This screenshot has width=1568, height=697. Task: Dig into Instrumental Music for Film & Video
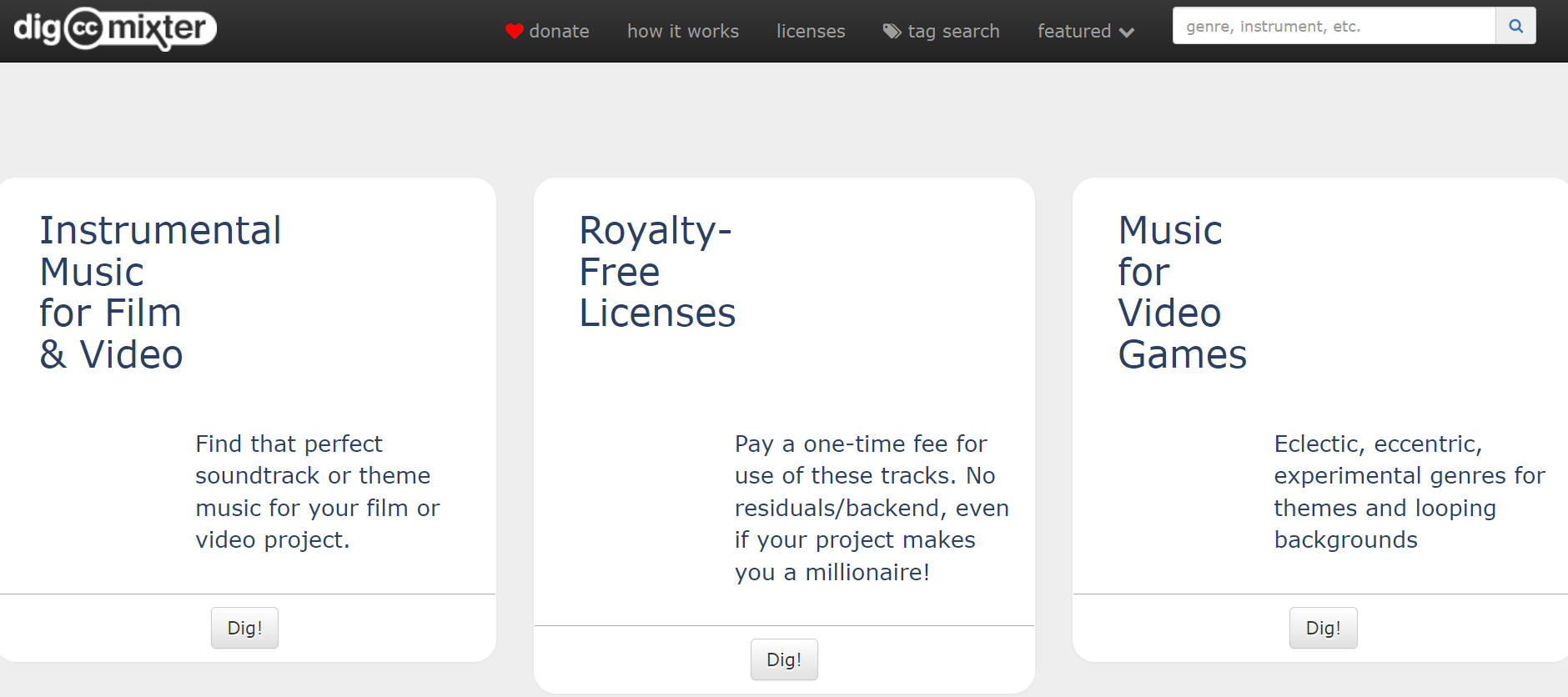(244, 628)
